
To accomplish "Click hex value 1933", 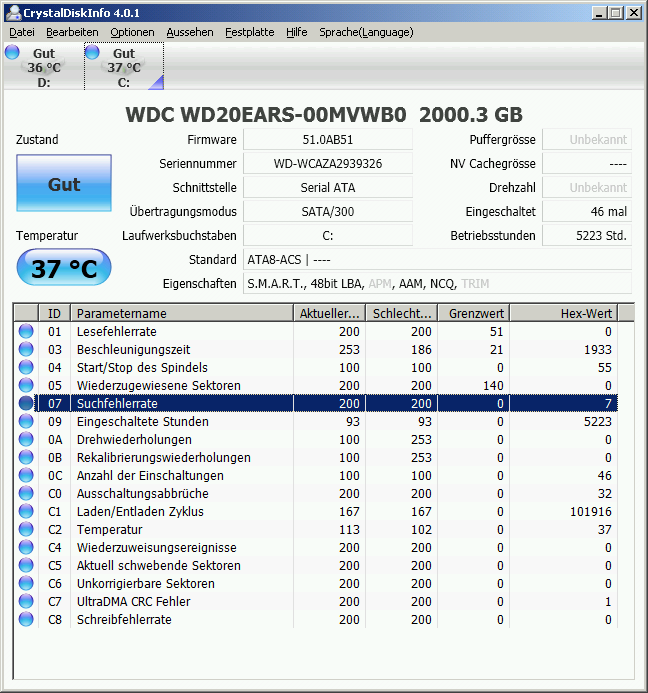I will coord(598,350).
